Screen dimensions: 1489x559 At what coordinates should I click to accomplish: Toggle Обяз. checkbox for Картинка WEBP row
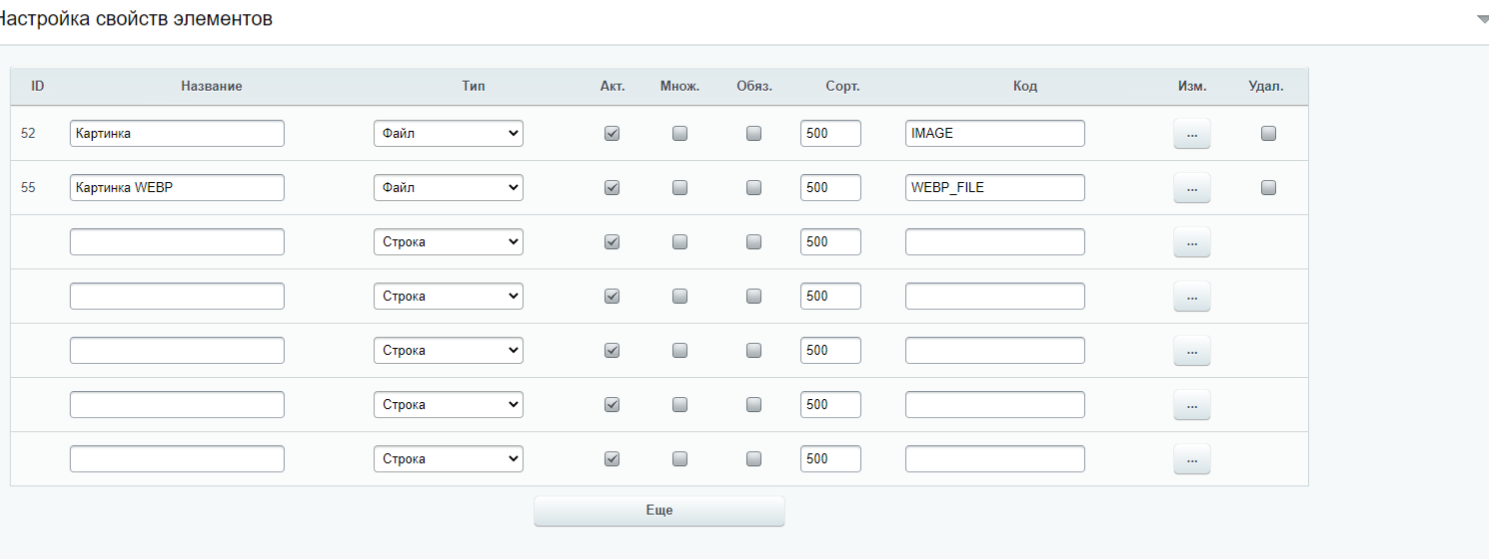tap(754, 187)
